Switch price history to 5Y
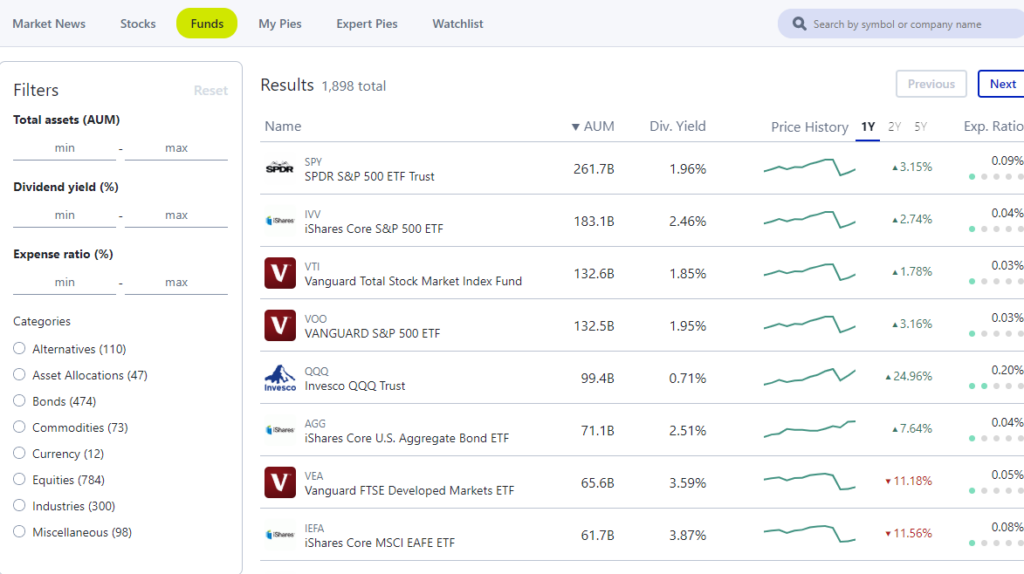 pyautogui.click(x=921, y=127)
